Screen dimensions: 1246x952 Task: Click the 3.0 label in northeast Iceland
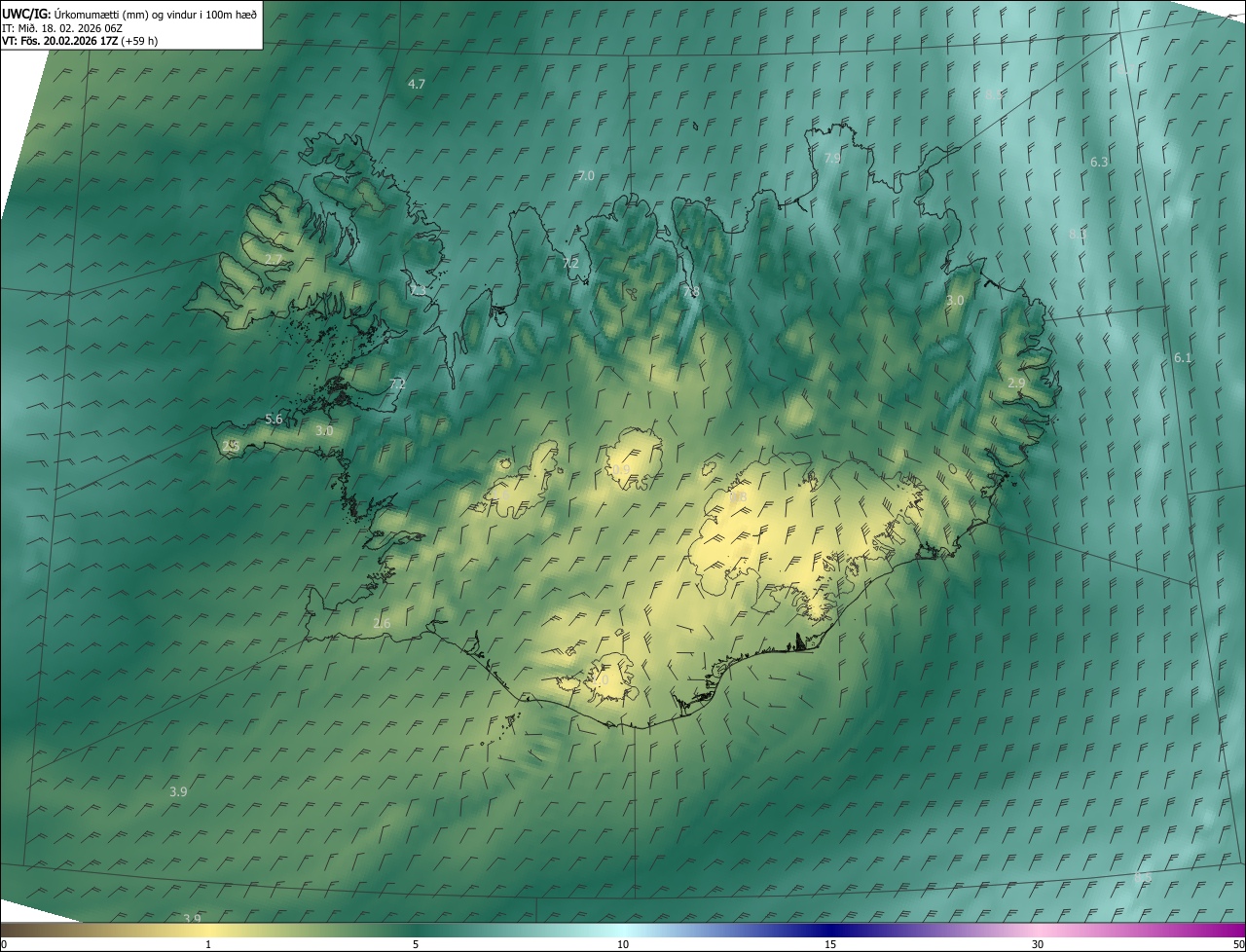955,301
